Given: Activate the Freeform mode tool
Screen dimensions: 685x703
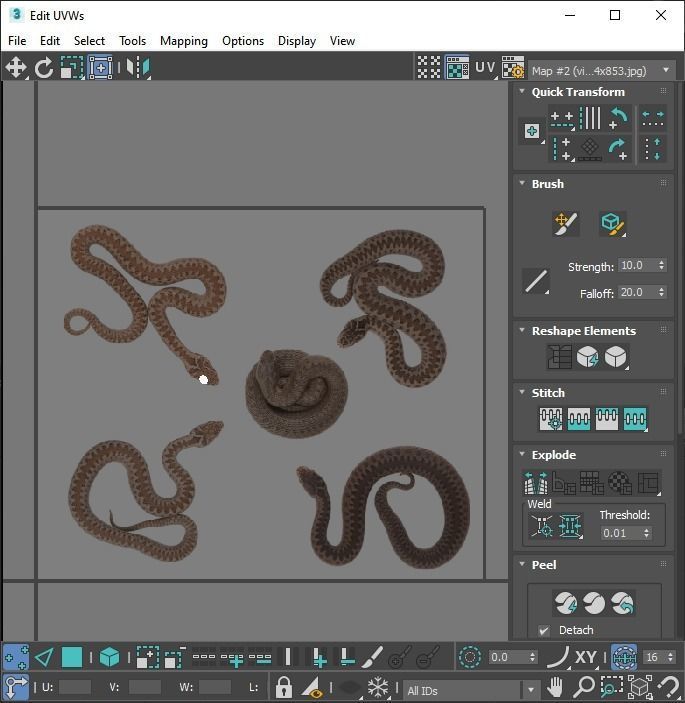Looking at the screenshot, I should tap(100, 68).
